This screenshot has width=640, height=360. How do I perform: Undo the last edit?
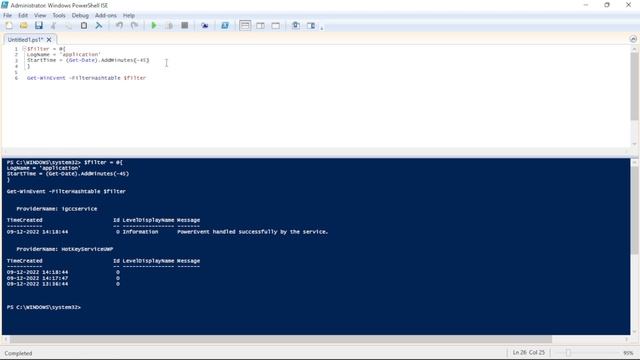(119, 25)
